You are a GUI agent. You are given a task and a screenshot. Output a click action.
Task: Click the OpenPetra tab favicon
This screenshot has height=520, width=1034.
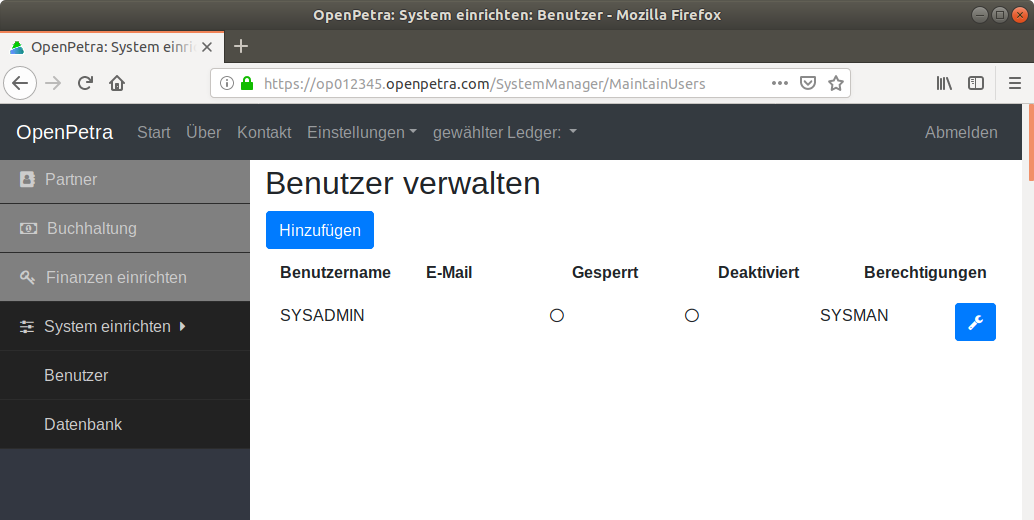(x=17, y=47)
